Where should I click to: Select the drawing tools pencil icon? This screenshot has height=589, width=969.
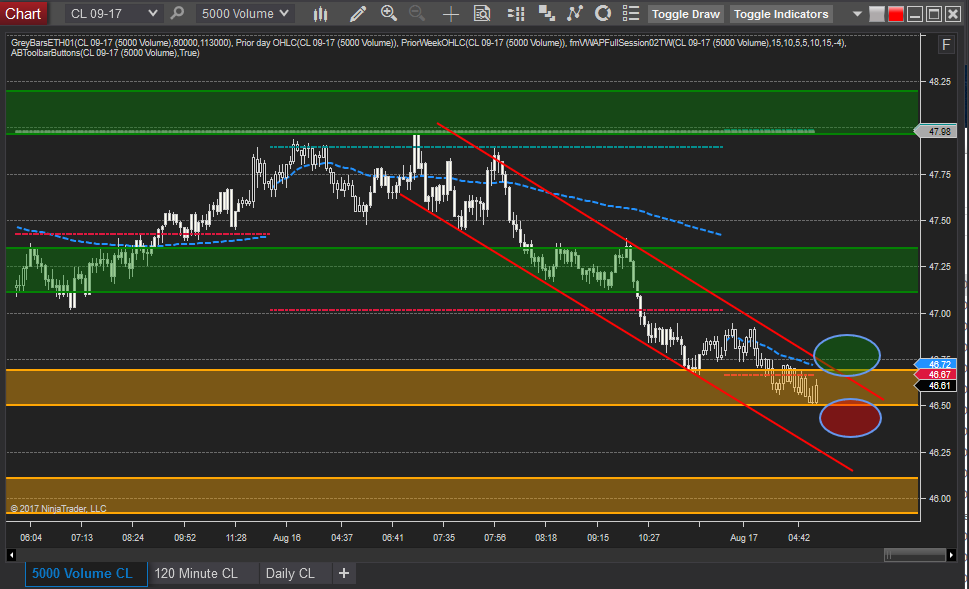click(x=357, y=14)
